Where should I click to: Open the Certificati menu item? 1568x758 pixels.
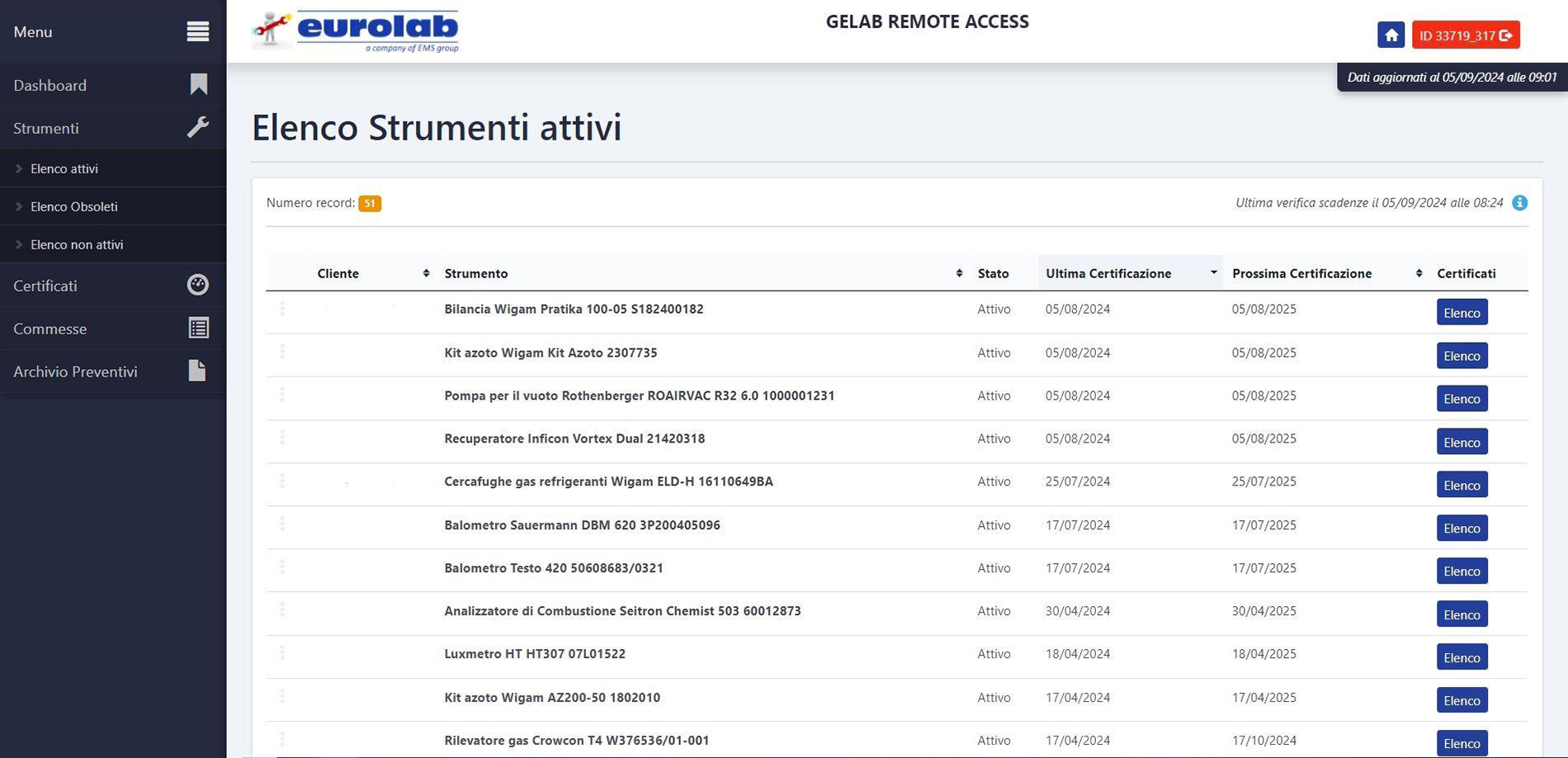click(113, 285)
